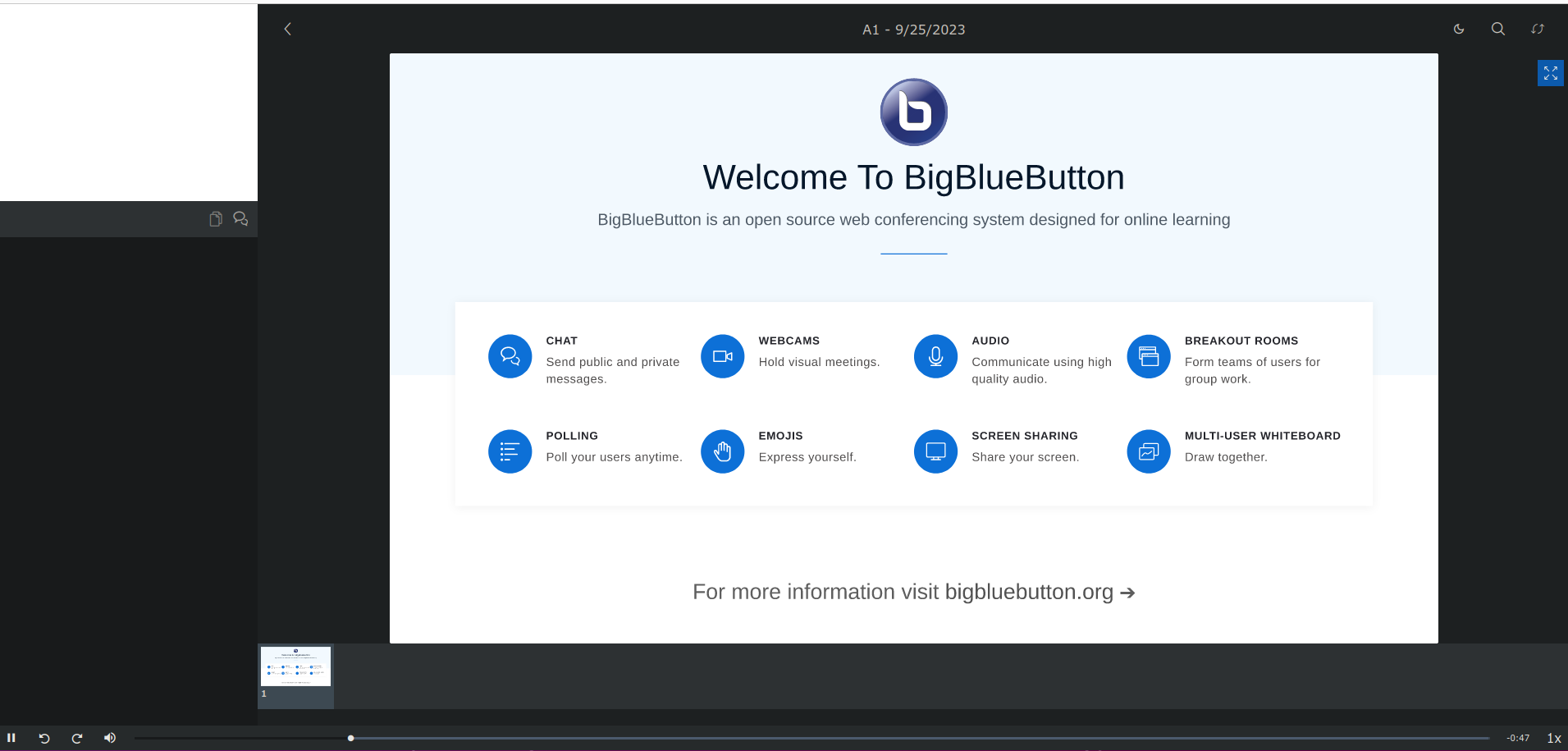
Task: Pause the recording playback
Action: pos(11,738)
